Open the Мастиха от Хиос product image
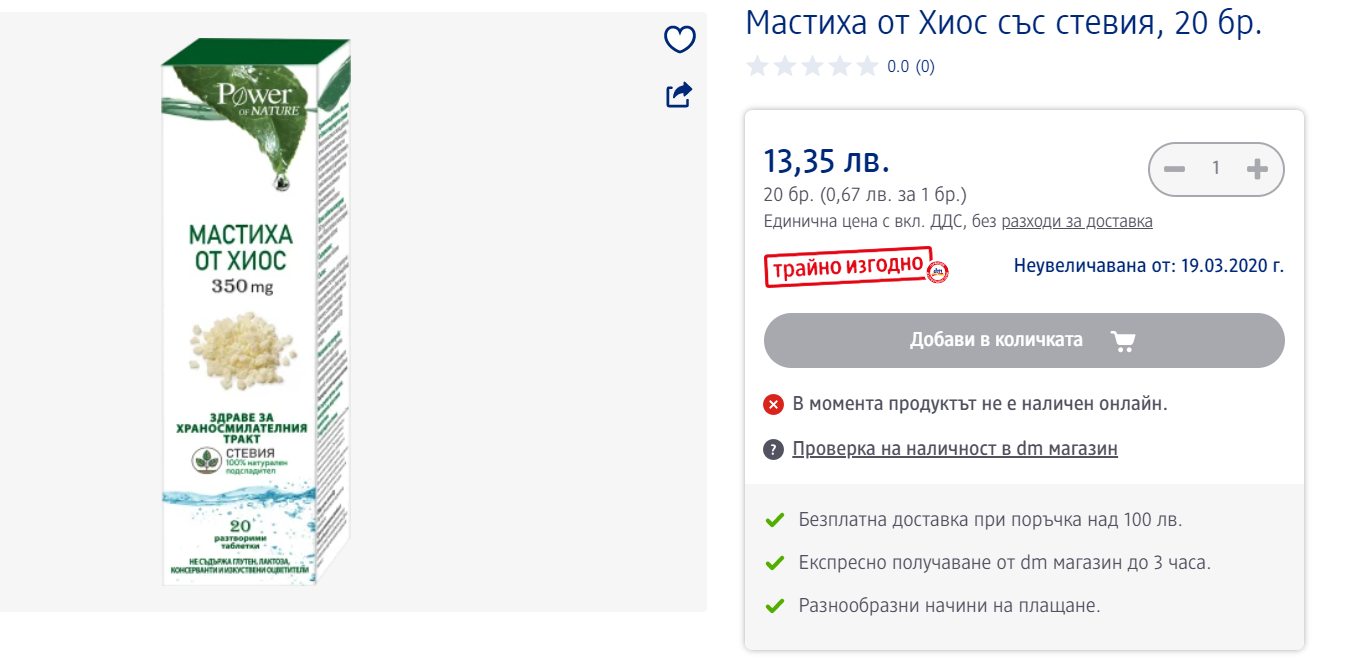This screenshot has height=672, width=1354. 256,312
